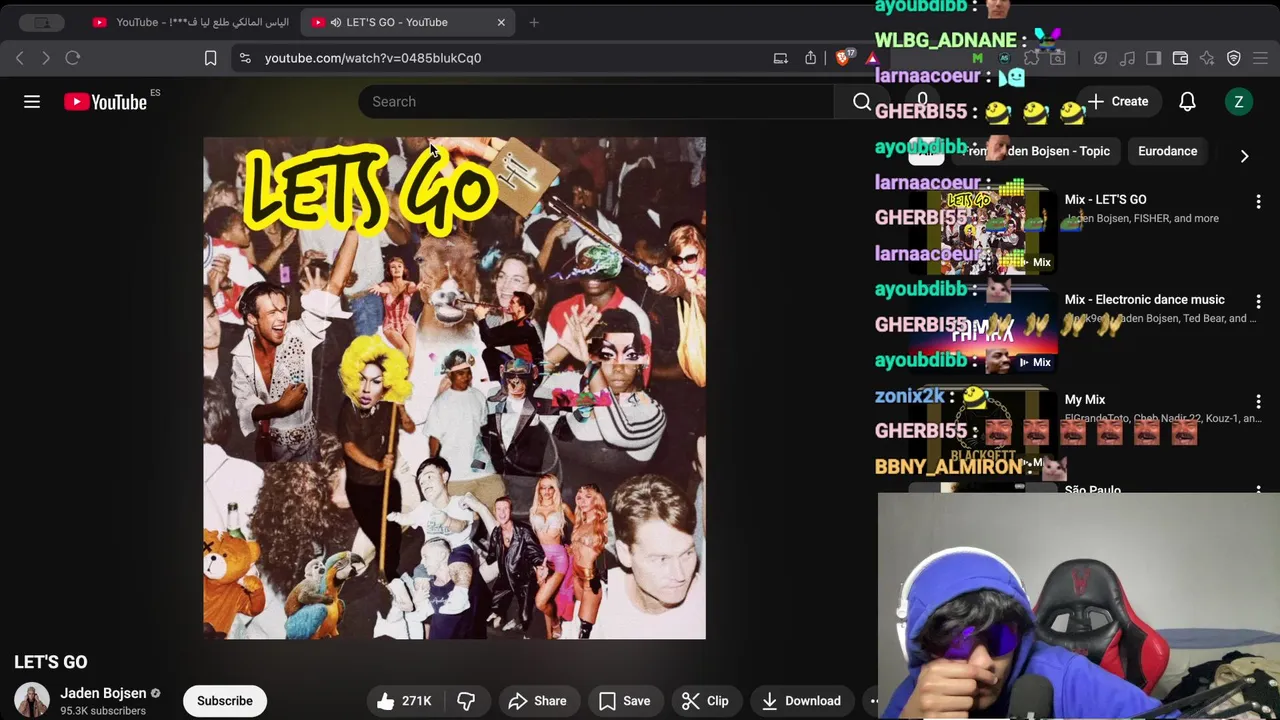Open Brave Rewards triangle icon
Screen dimensions: 1280x720
click(872, 58)
